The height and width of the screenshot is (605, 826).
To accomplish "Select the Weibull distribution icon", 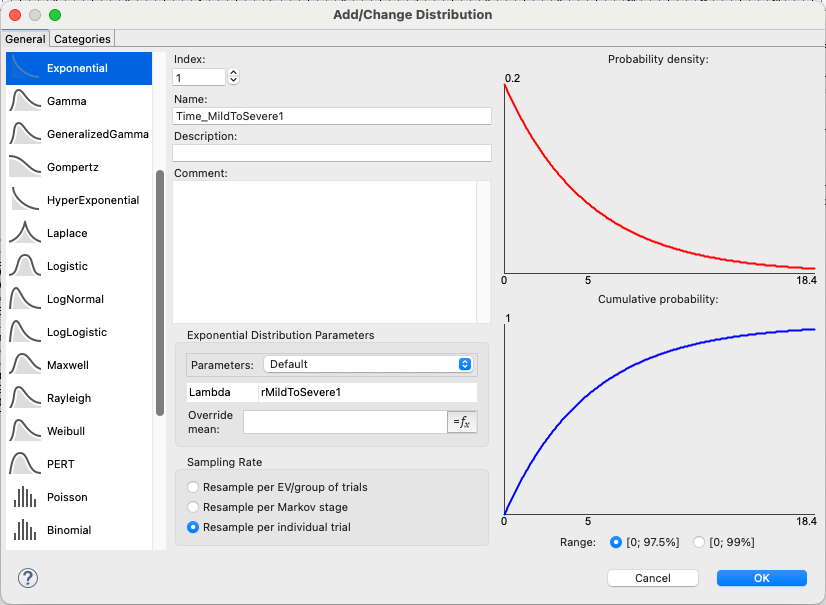I will [x=25, y=431].
